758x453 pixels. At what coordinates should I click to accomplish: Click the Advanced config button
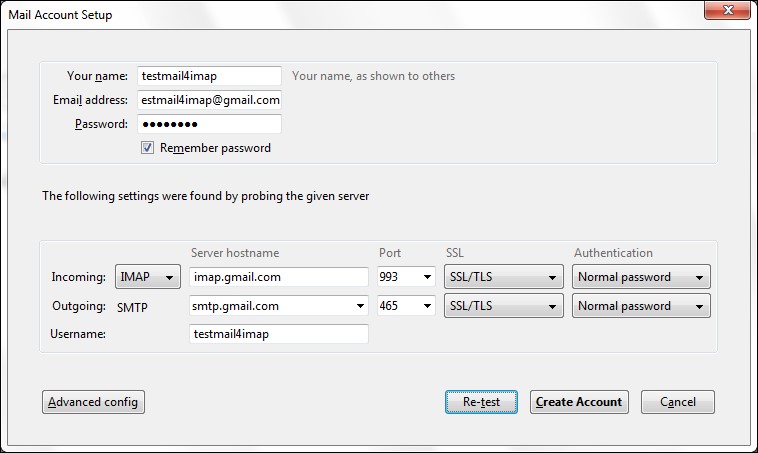(x=93, y=402)
